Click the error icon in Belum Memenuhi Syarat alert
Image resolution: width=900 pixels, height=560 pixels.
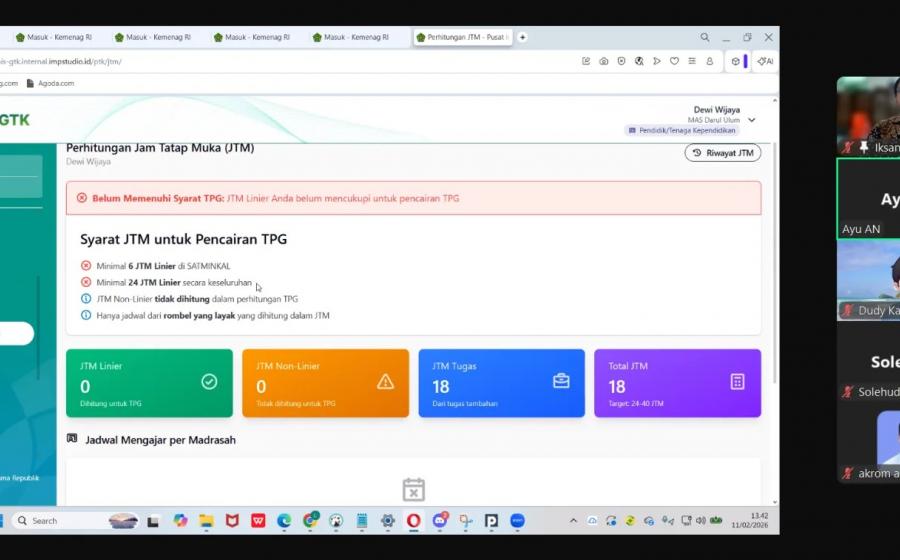(x=82, y=198)
